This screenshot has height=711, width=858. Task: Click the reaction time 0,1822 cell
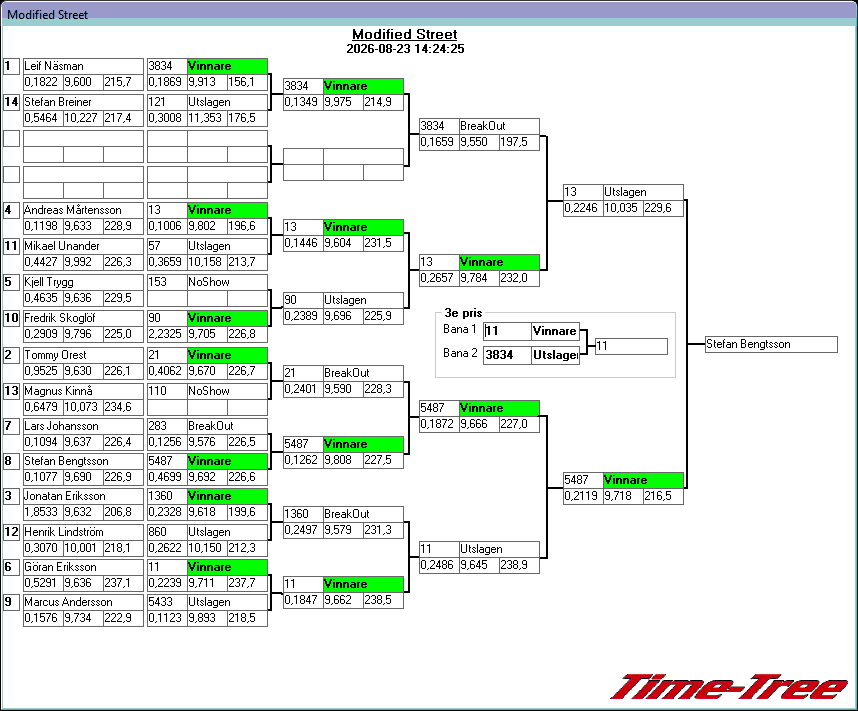[43, 82]
